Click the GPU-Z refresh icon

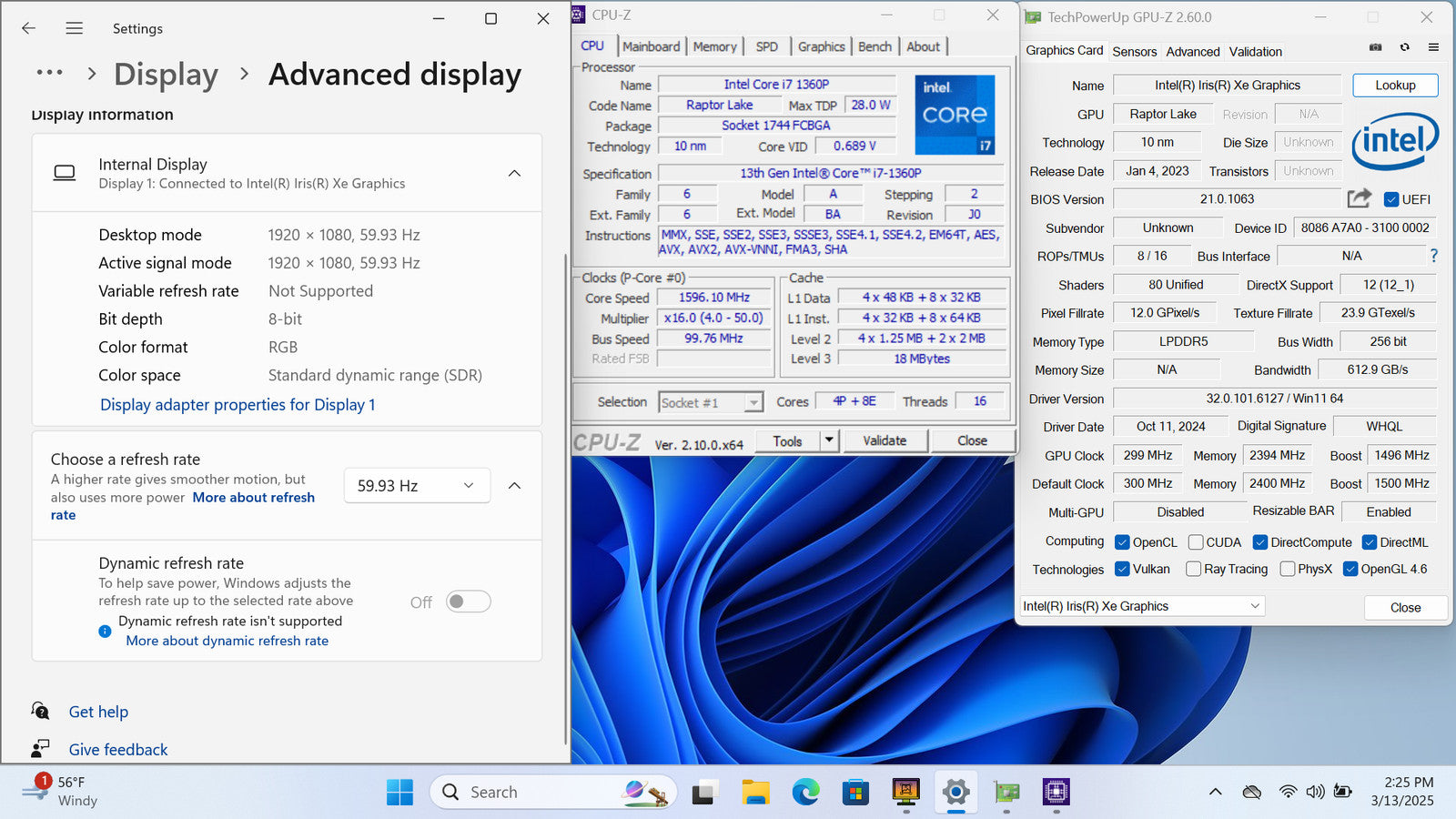click(1404, 47)
